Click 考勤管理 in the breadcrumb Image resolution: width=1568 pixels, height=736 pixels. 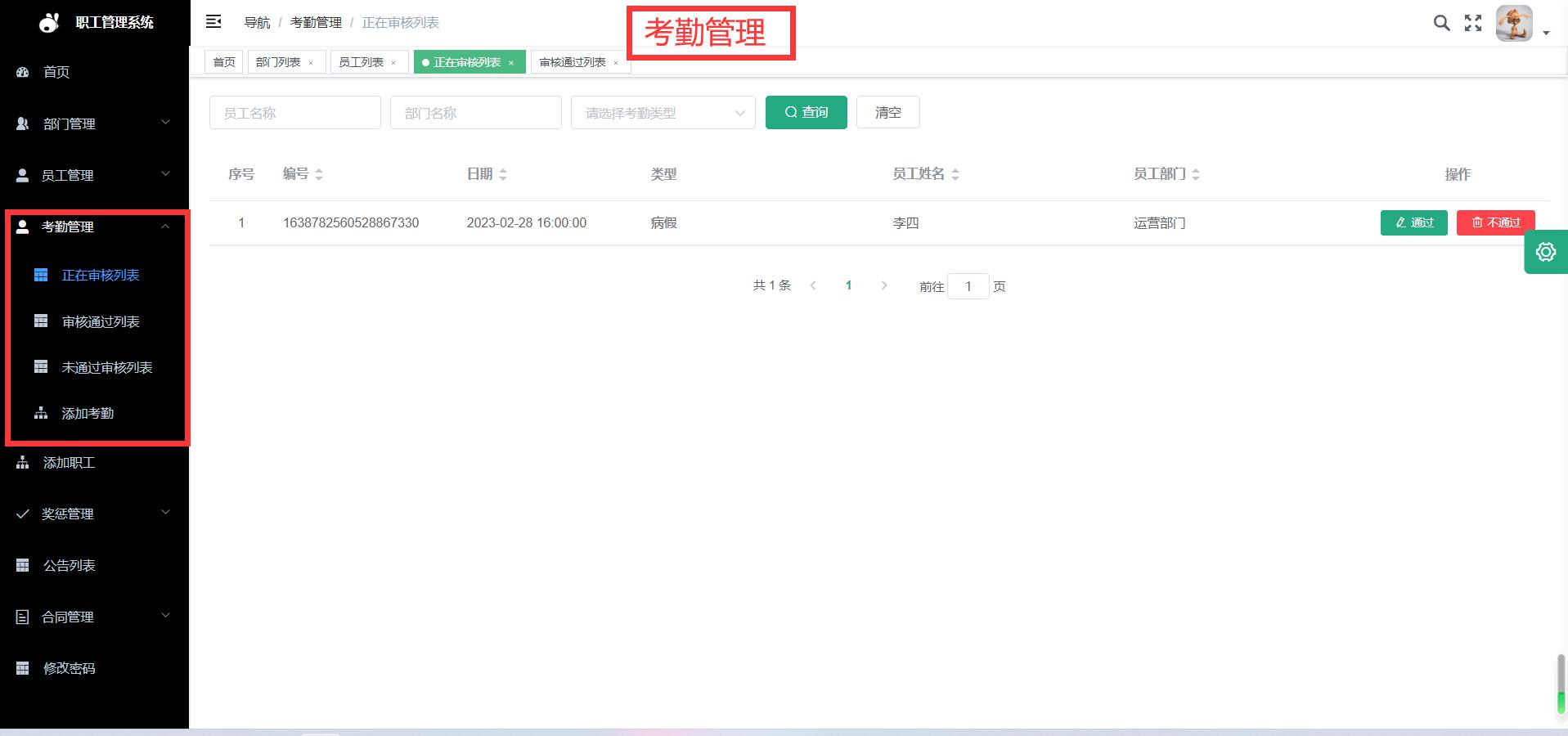pyautogui.click(x=316, y=22)
